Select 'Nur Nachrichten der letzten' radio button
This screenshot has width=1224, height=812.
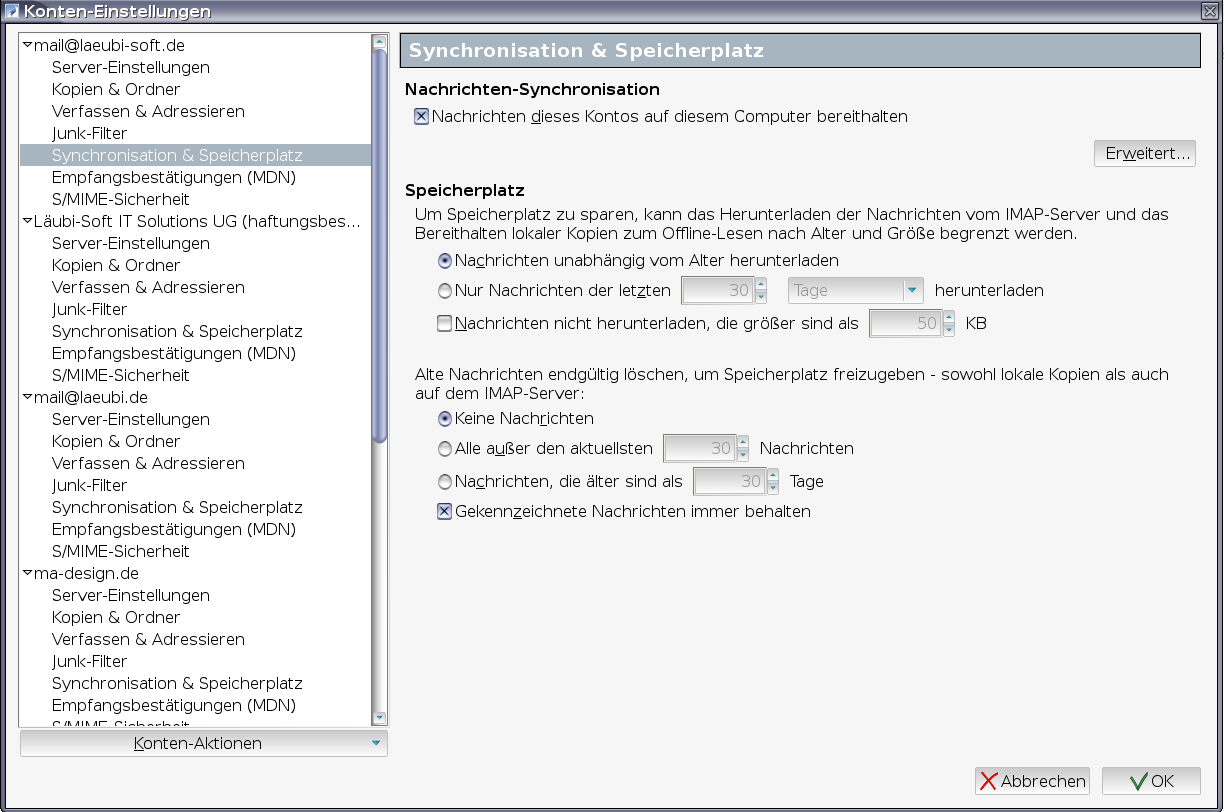pyautogui.click(x=445, y=291)
